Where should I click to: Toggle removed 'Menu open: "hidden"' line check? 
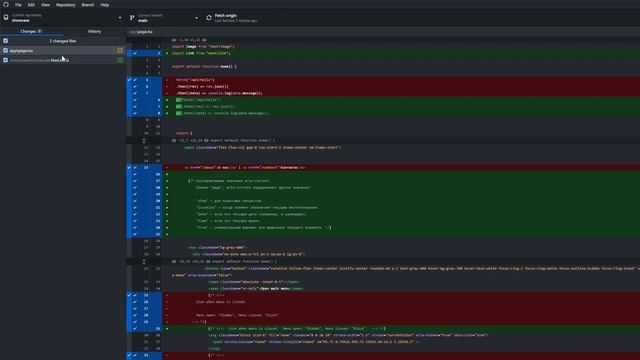pyautogui.click(x=135, y=315)
